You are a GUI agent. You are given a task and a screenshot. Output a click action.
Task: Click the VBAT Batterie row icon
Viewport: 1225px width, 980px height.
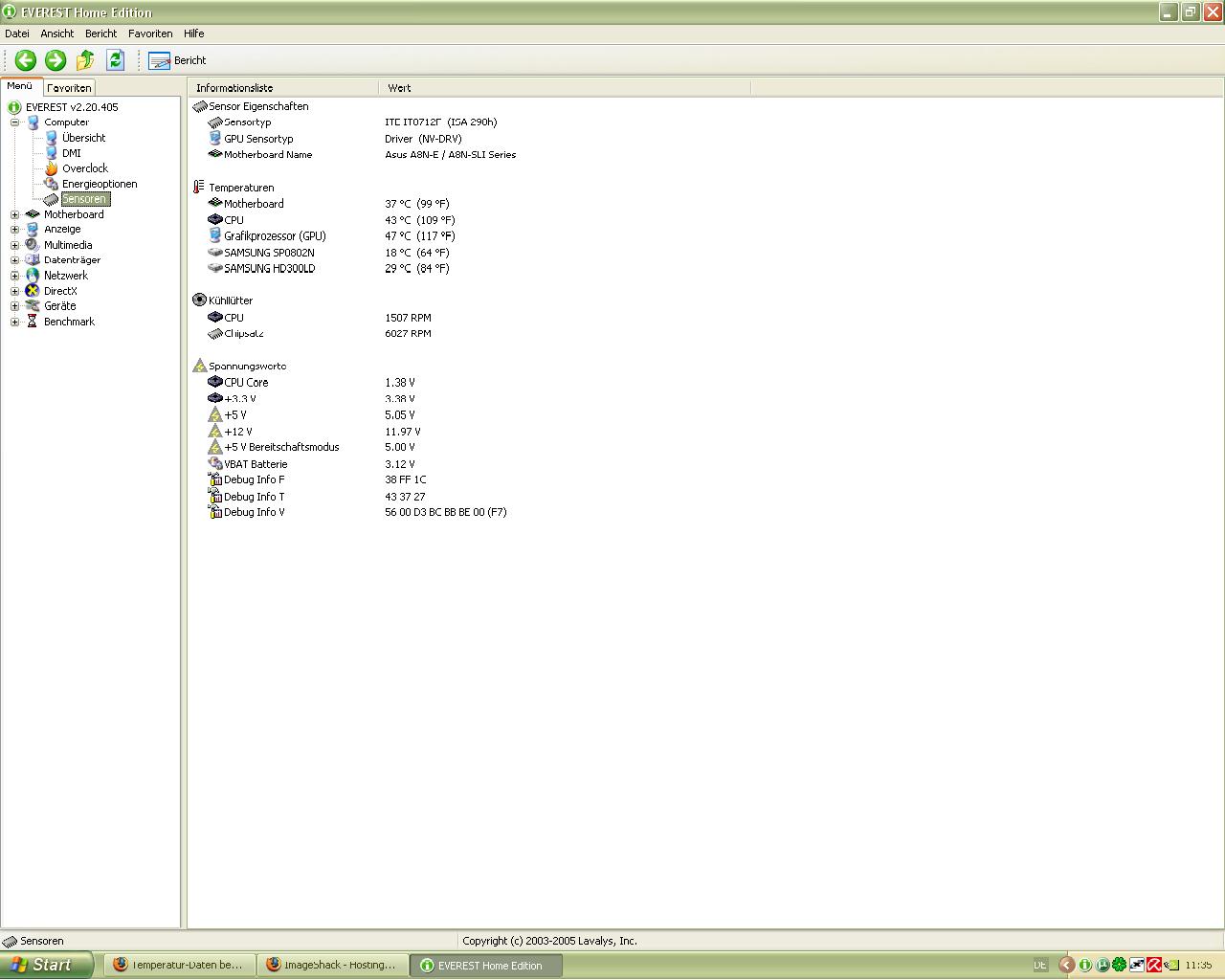pyautogui.click(x=215, y=464)
